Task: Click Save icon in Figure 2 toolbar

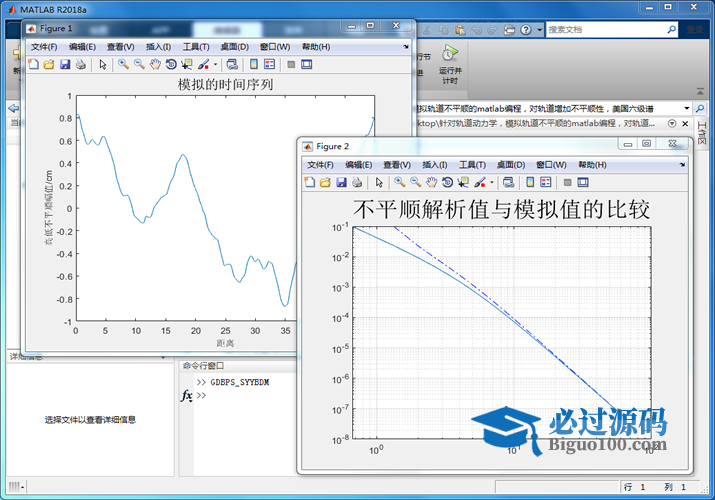Action: coord(342,182)
